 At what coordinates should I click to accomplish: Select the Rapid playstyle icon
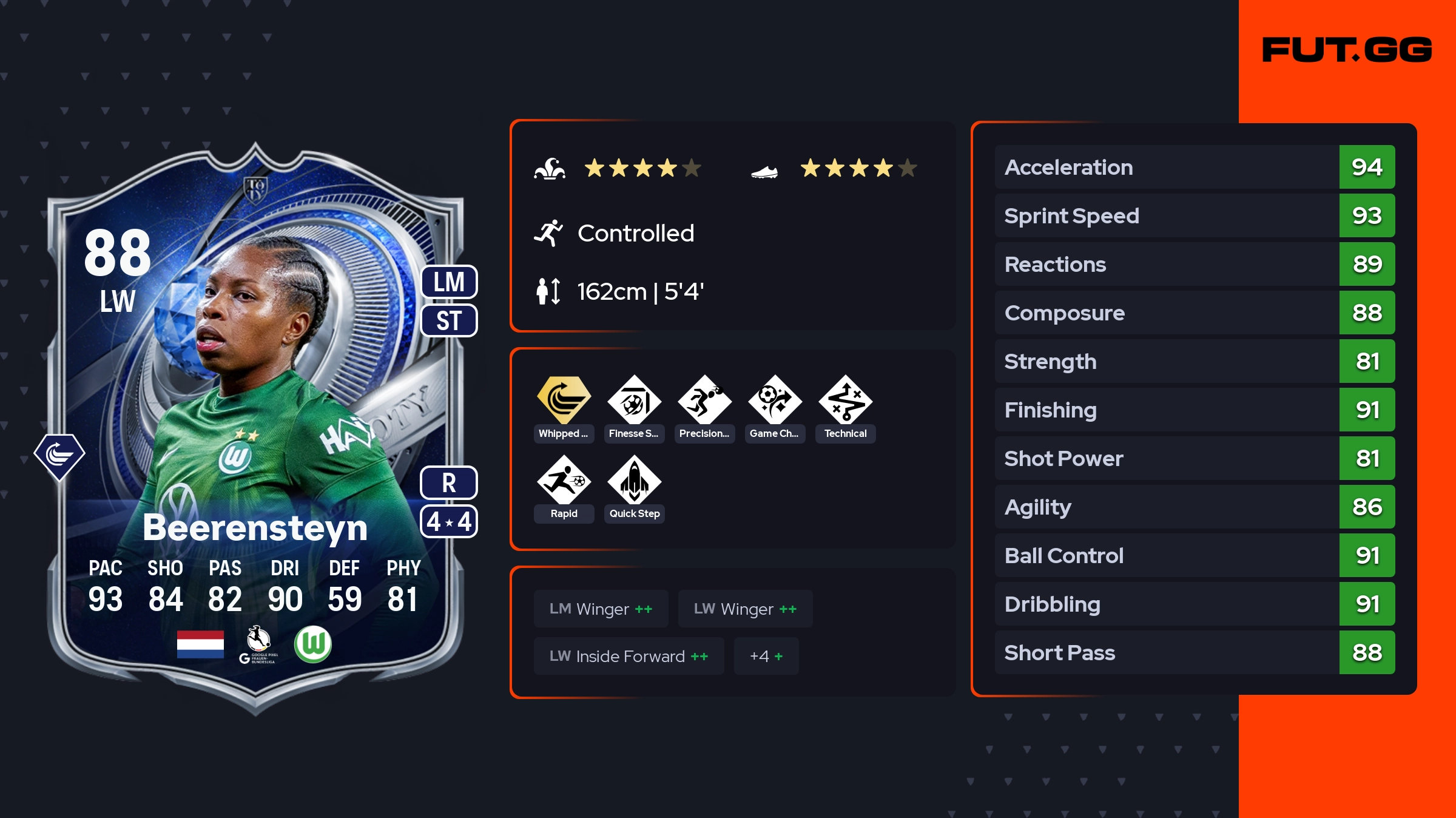click(x=564, y=480)
